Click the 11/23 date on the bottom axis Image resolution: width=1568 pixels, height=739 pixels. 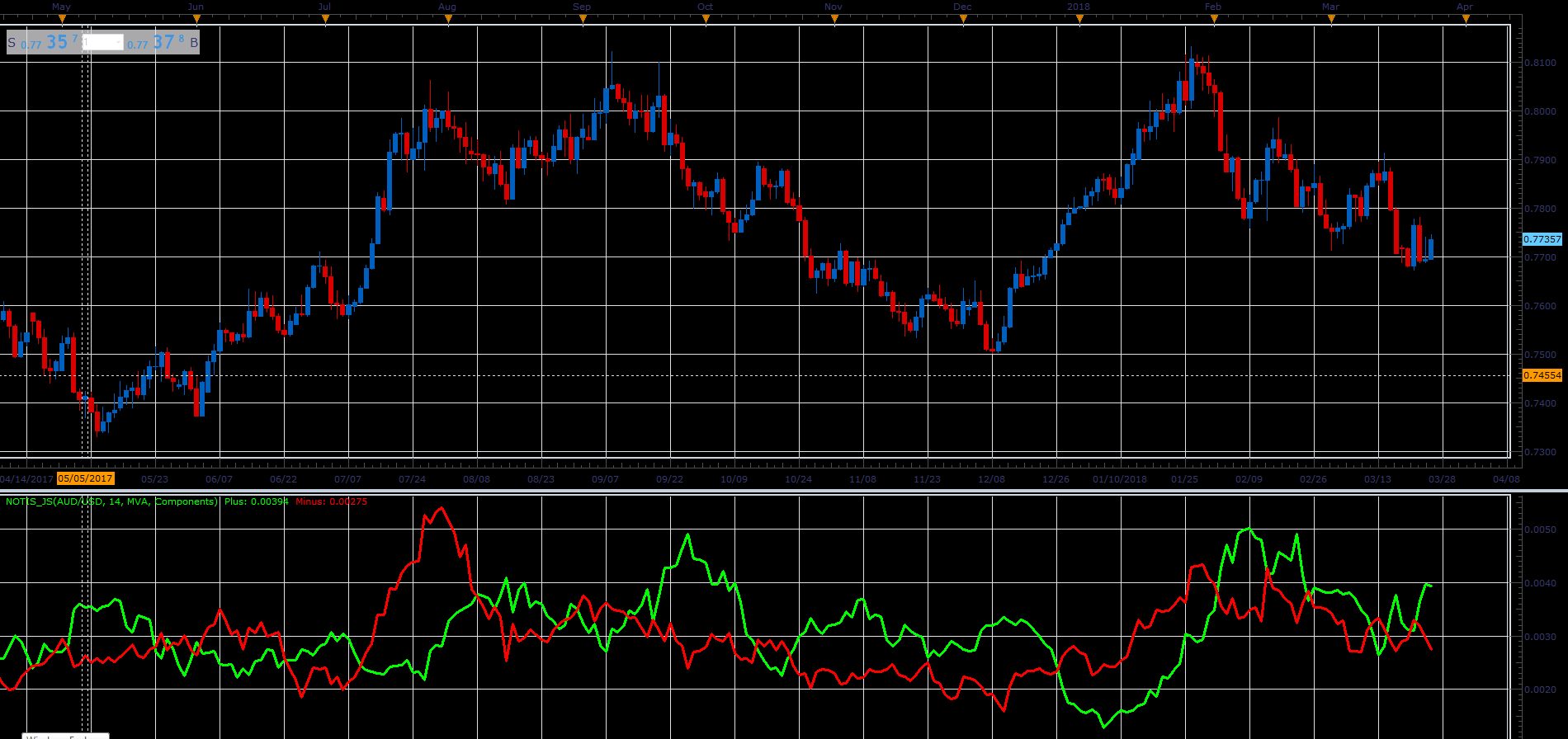[927, 479]
